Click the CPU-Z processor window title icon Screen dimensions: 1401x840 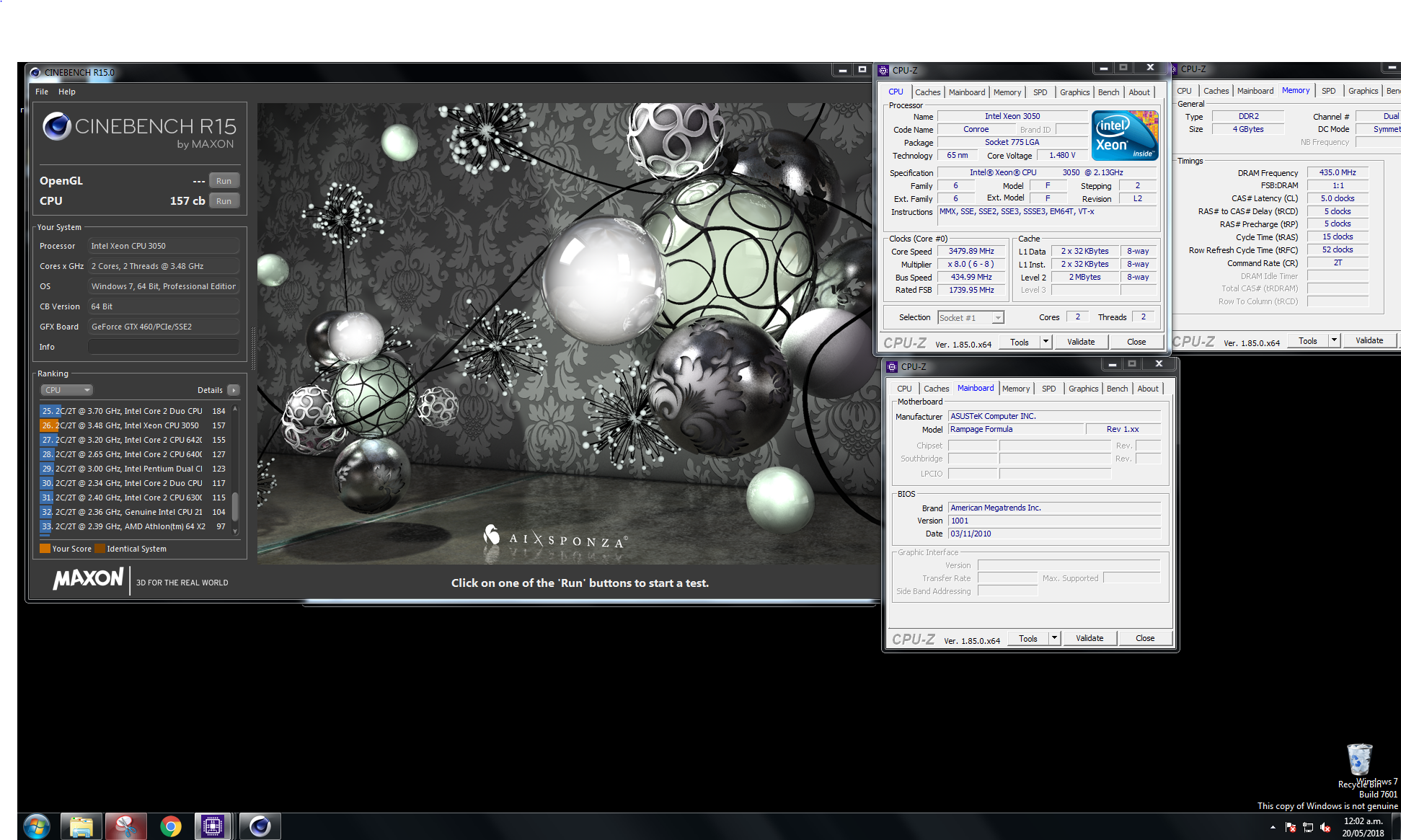[x=883, y=70]
